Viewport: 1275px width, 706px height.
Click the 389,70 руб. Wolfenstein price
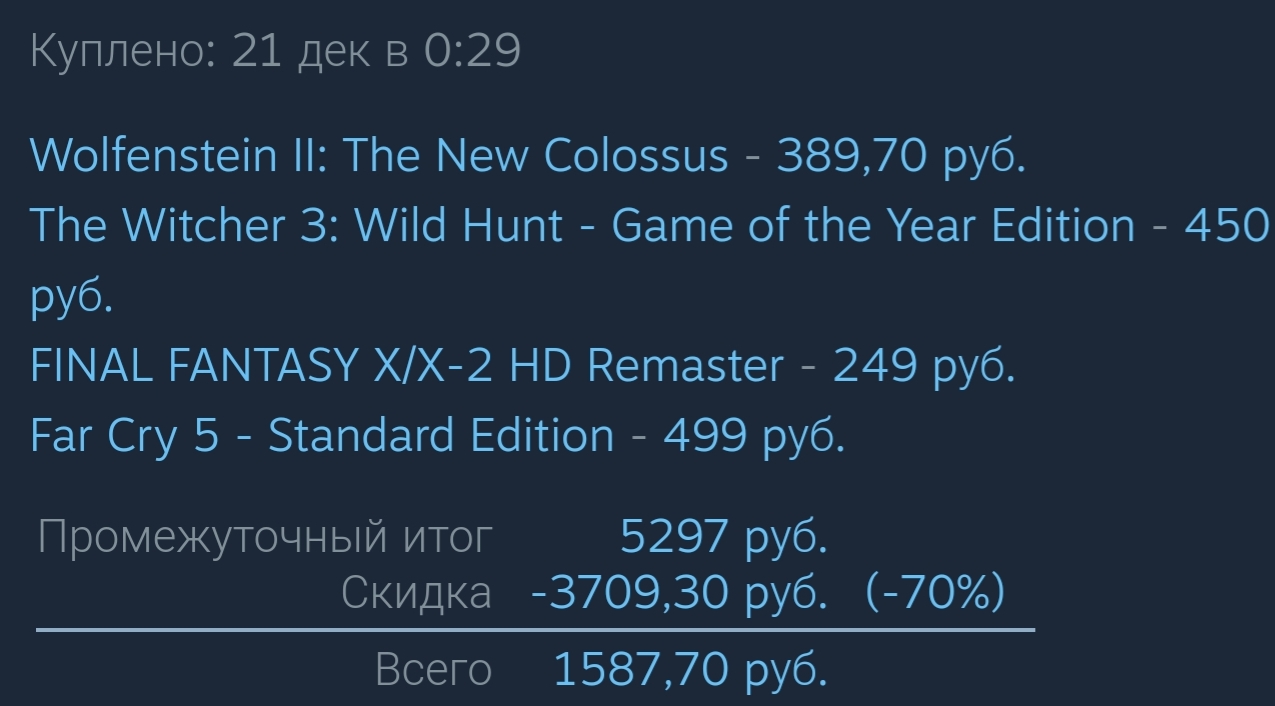(x=901, y=156)
